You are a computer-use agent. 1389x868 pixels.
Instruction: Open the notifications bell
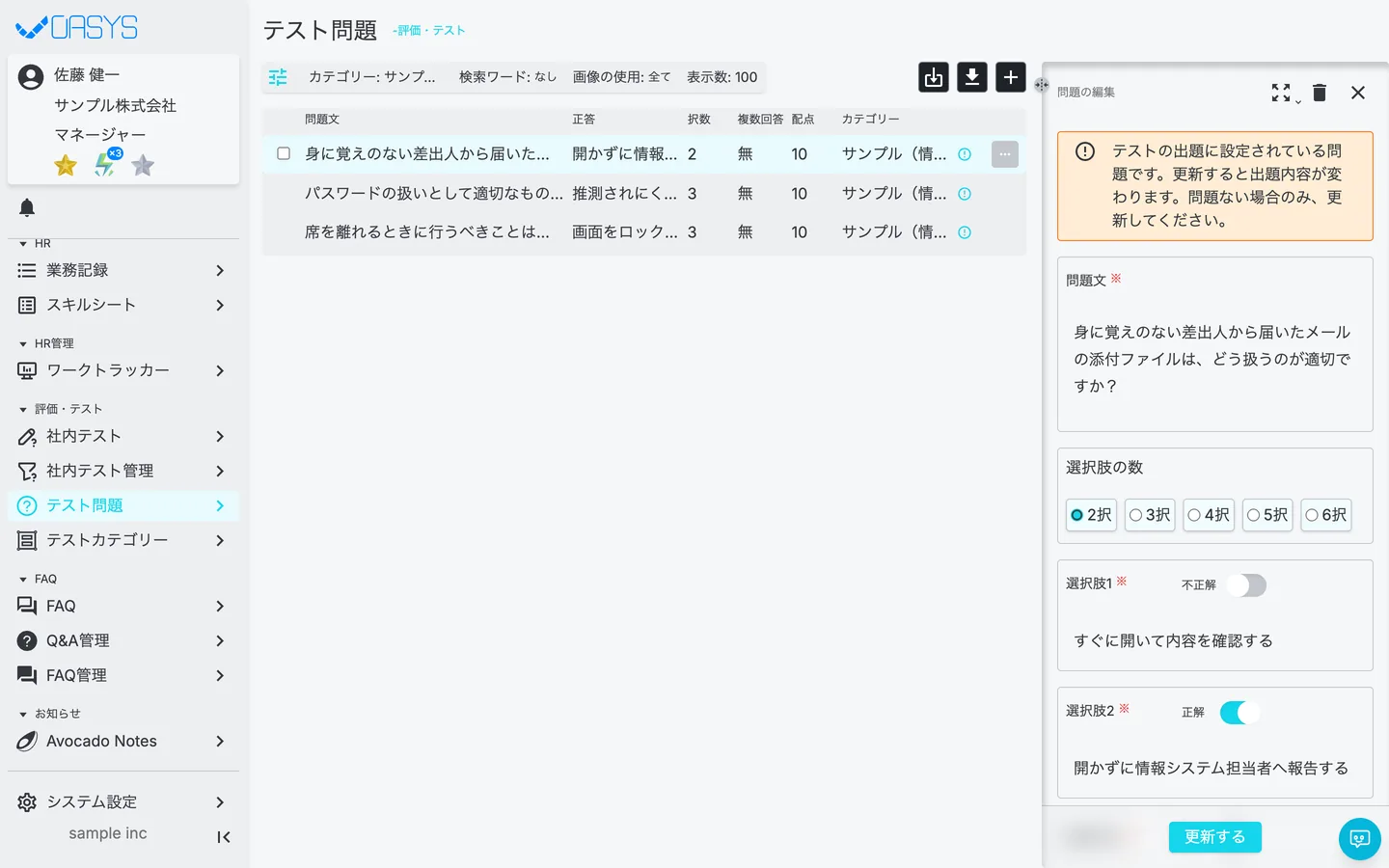pos(27,207)
